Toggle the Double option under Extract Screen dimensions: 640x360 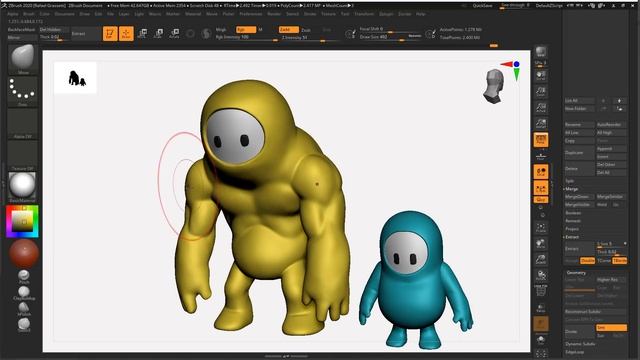pos(587,260)
